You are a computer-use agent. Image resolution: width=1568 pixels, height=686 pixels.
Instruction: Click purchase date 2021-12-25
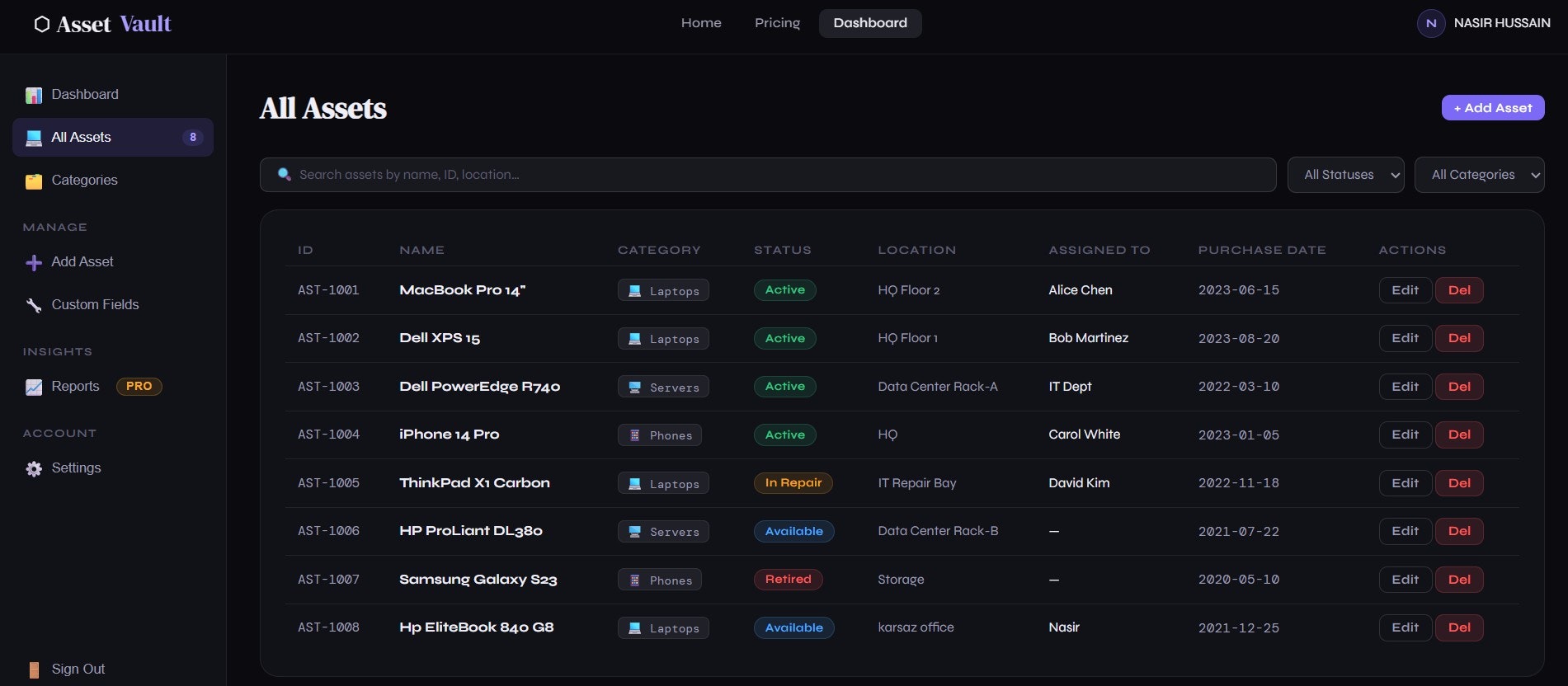1238,628
